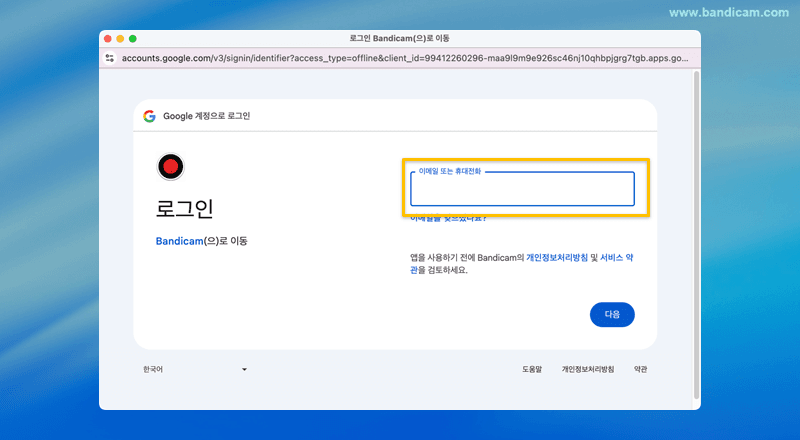Click the blue Bandicam link under 로그인

[180, 241]
